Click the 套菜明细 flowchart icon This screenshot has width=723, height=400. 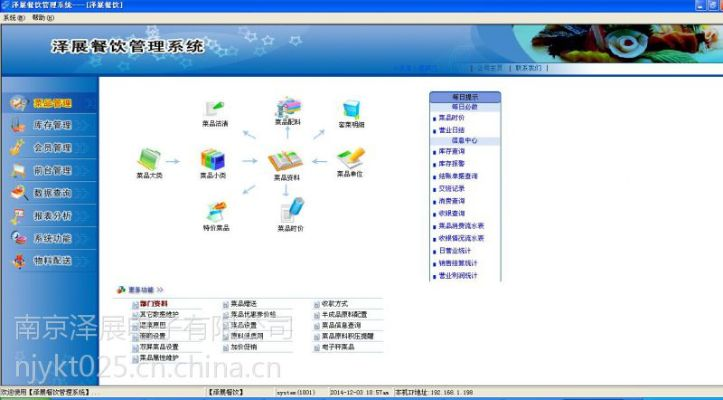(351, 110)
